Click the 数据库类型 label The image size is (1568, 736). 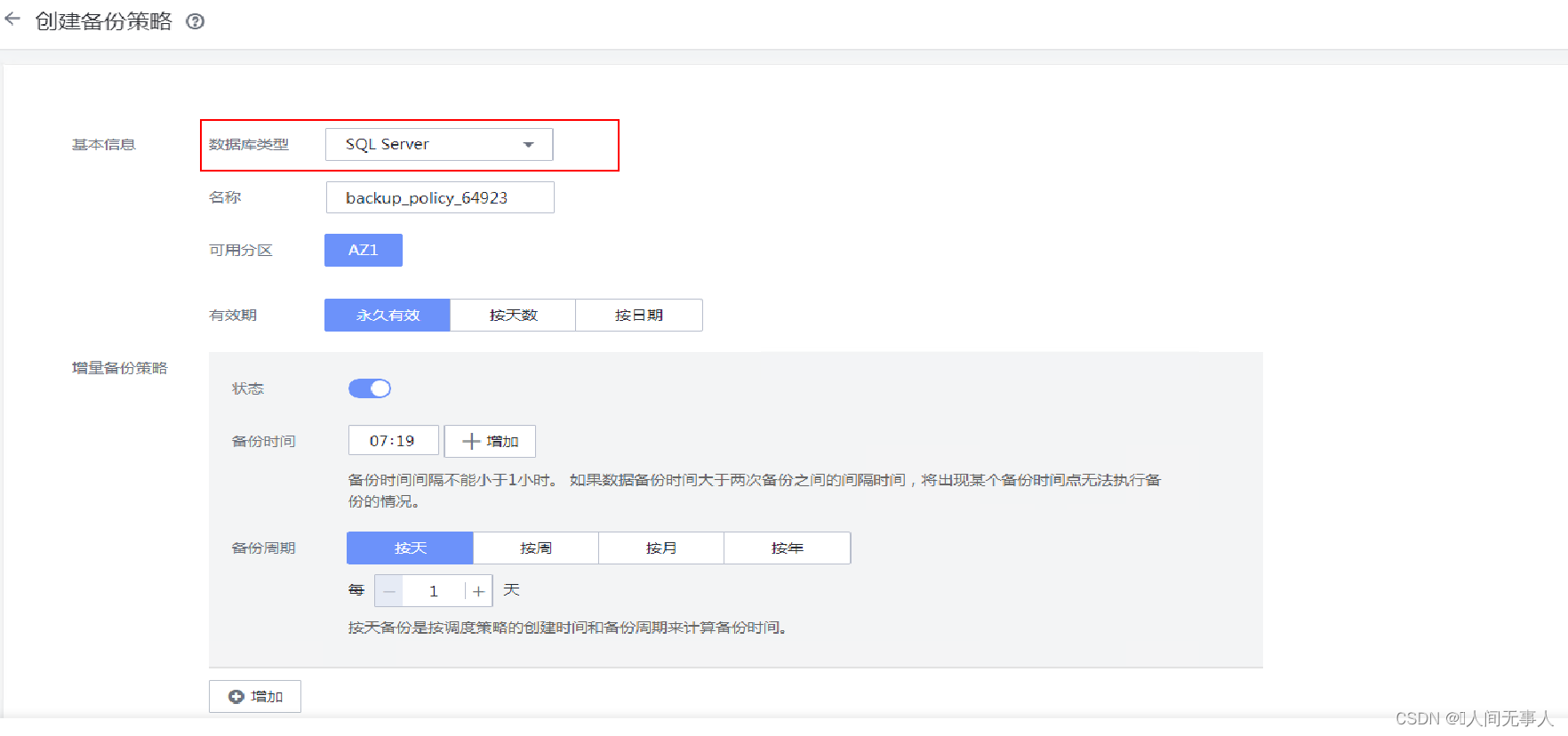point(248,144)
